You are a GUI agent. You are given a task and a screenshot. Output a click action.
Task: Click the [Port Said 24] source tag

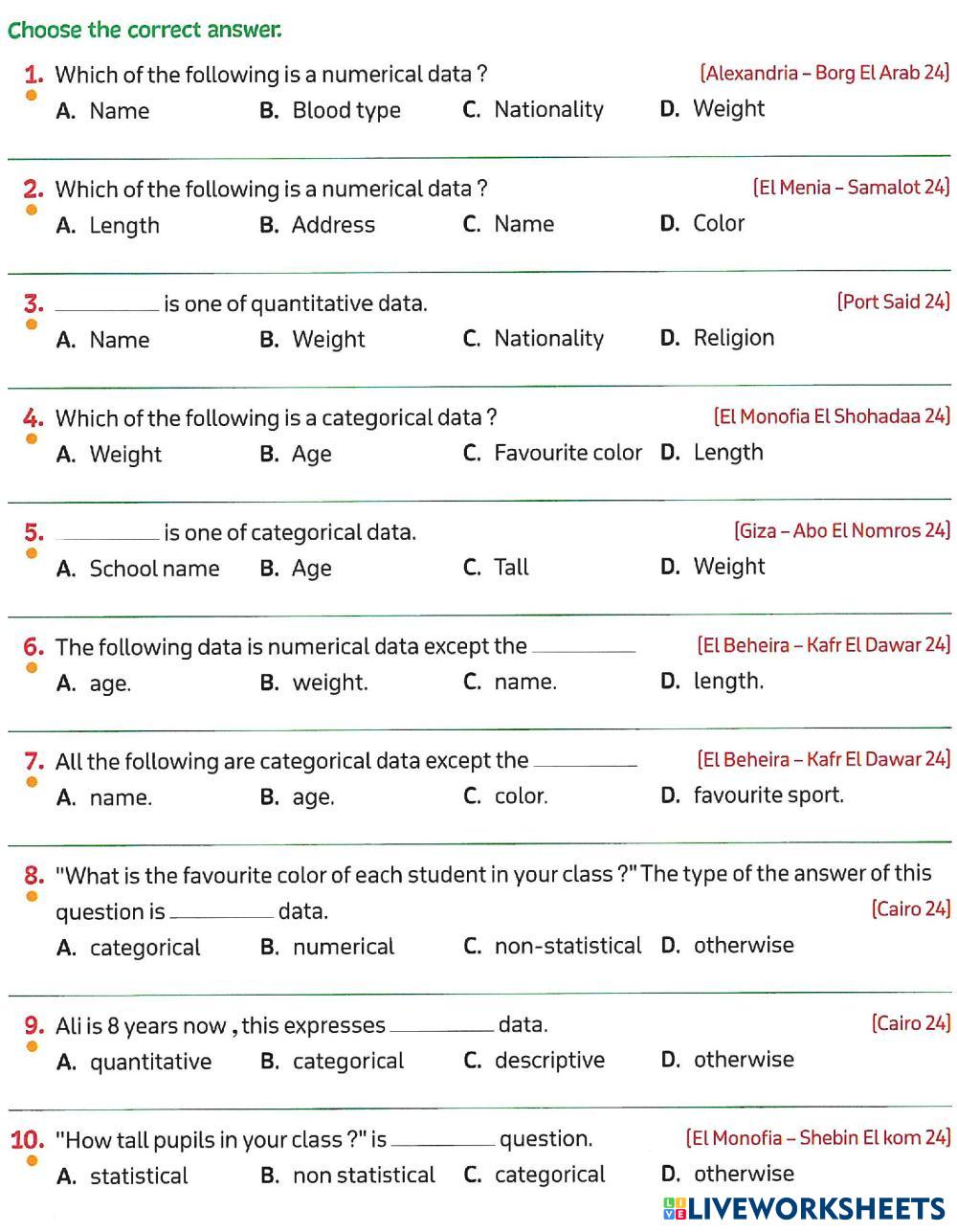tap(893, 302)
